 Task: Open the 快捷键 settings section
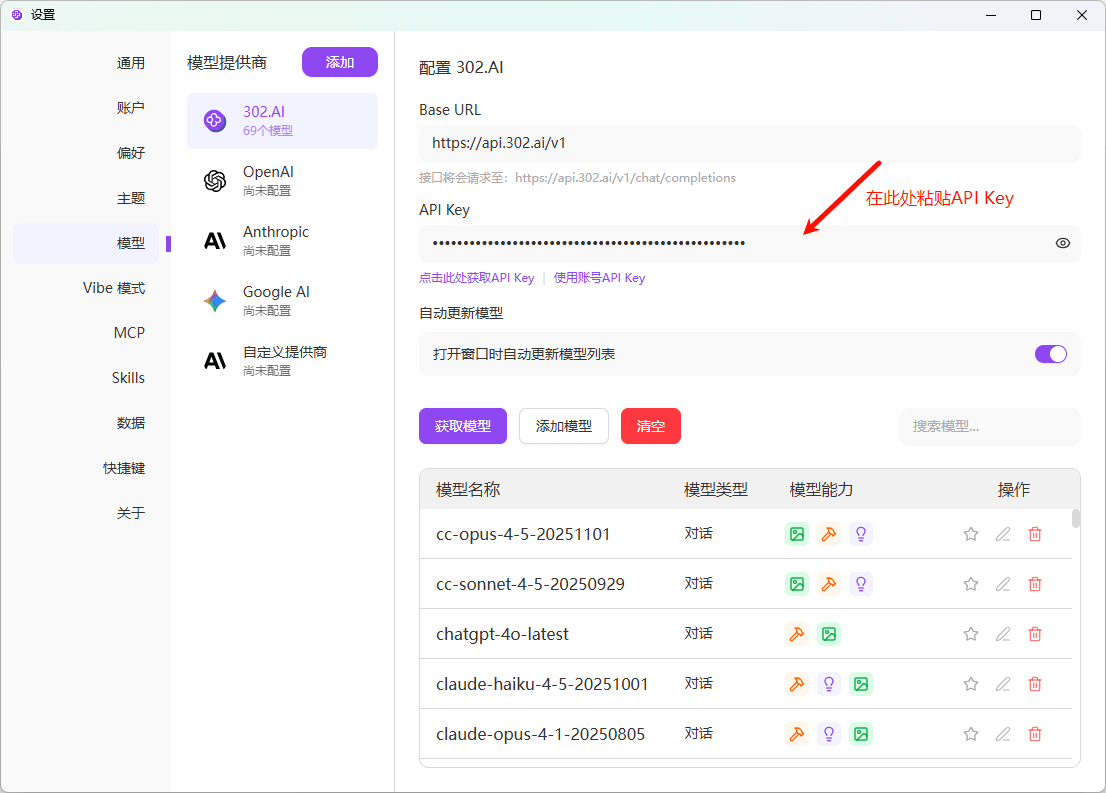[x=123, y=468]
